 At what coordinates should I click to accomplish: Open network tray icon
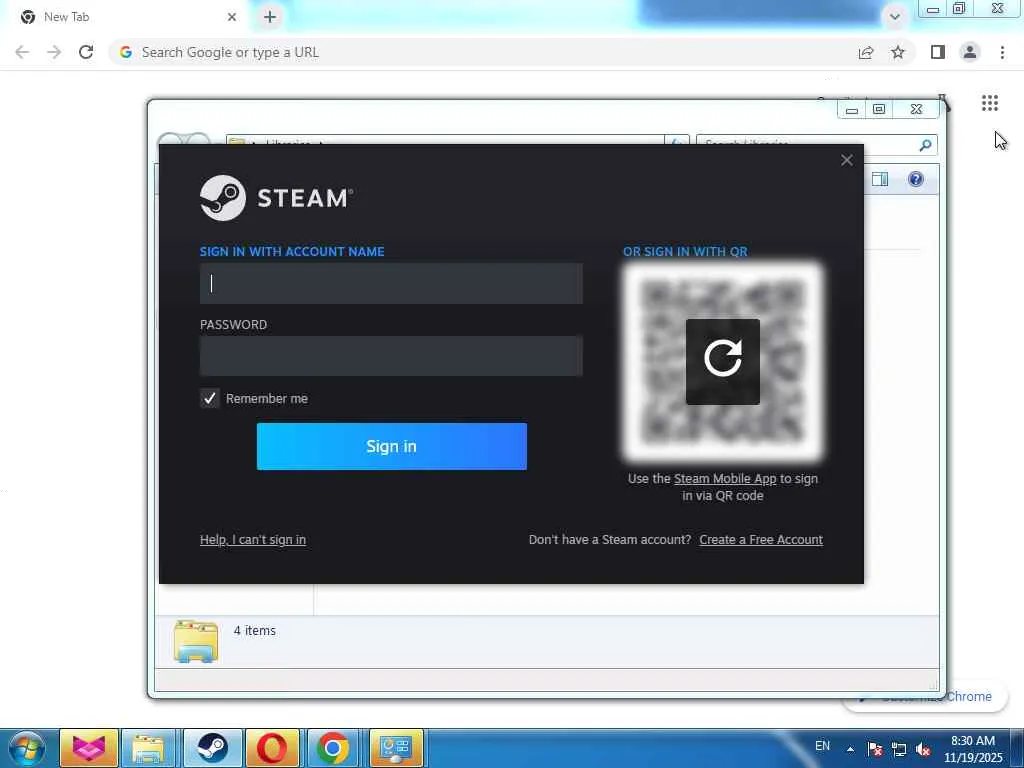899,749
